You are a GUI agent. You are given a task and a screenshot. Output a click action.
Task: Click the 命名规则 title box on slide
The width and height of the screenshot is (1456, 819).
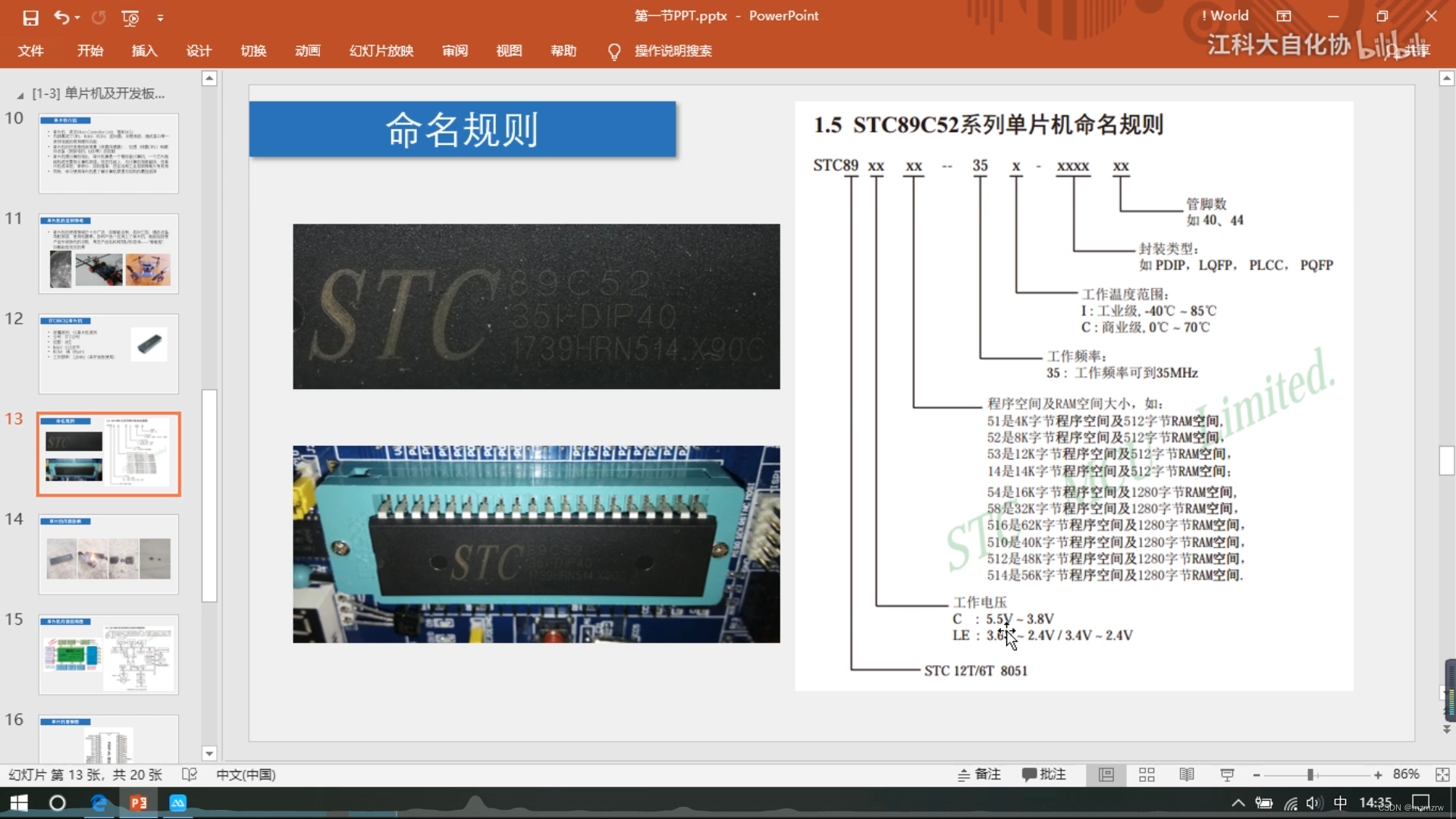463,129
